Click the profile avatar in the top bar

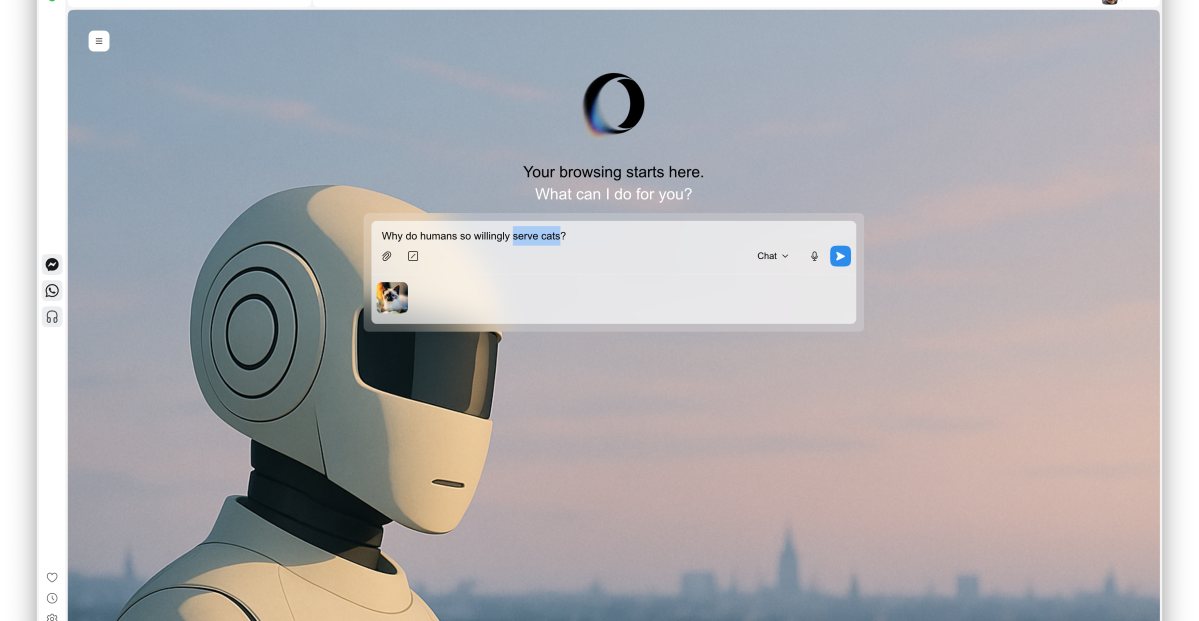click(1109, 1)
